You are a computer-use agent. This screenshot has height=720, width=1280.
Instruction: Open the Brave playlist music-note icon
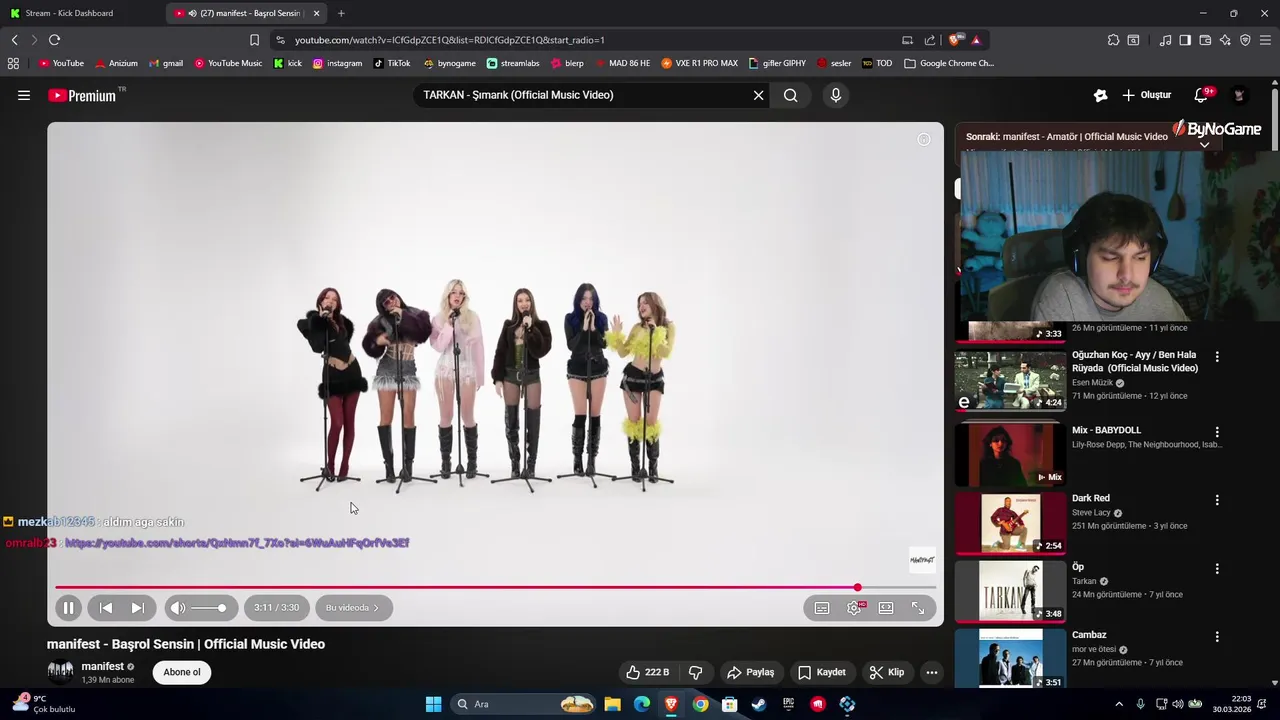click(x=1165, y=40)
